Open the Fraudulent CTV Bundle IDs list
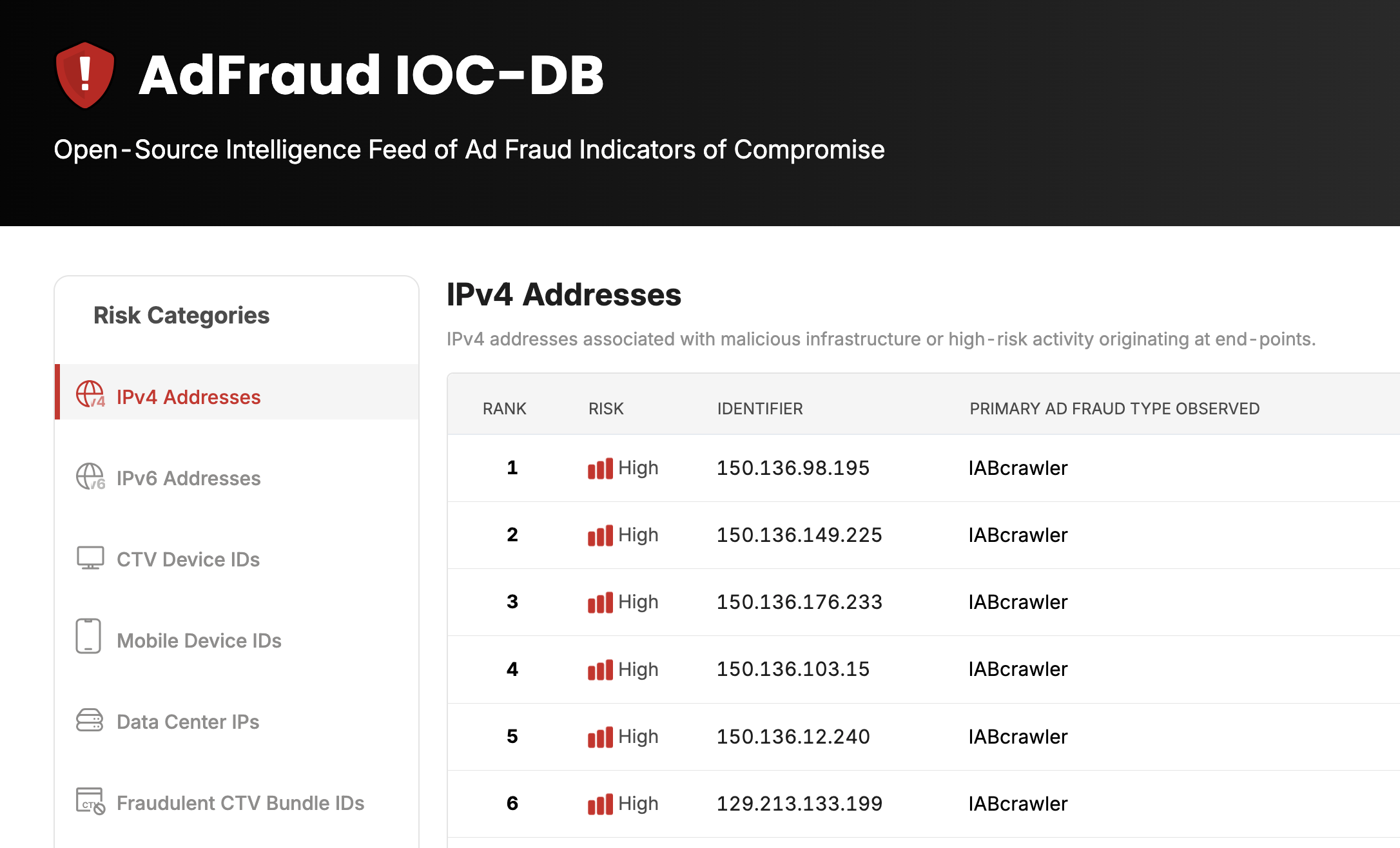This screenshot has width=1400, height=848. pyautogui.click(x=240, y=803)
